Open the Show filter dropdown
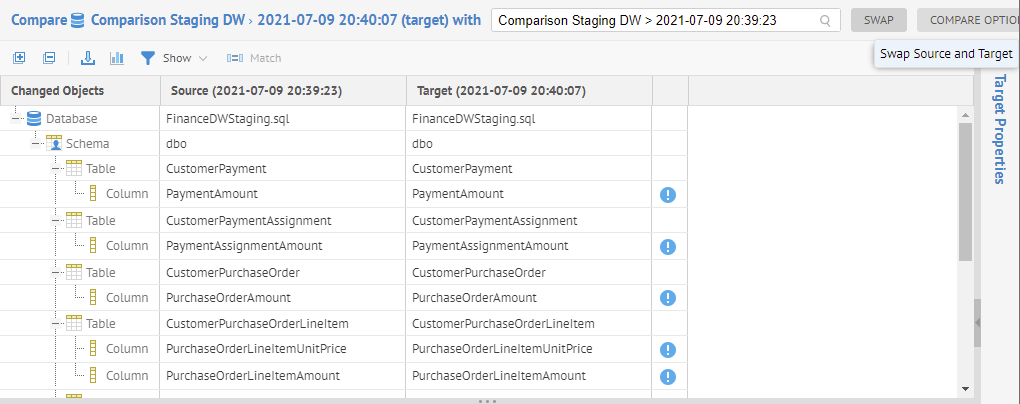 [x=174, y=58]
